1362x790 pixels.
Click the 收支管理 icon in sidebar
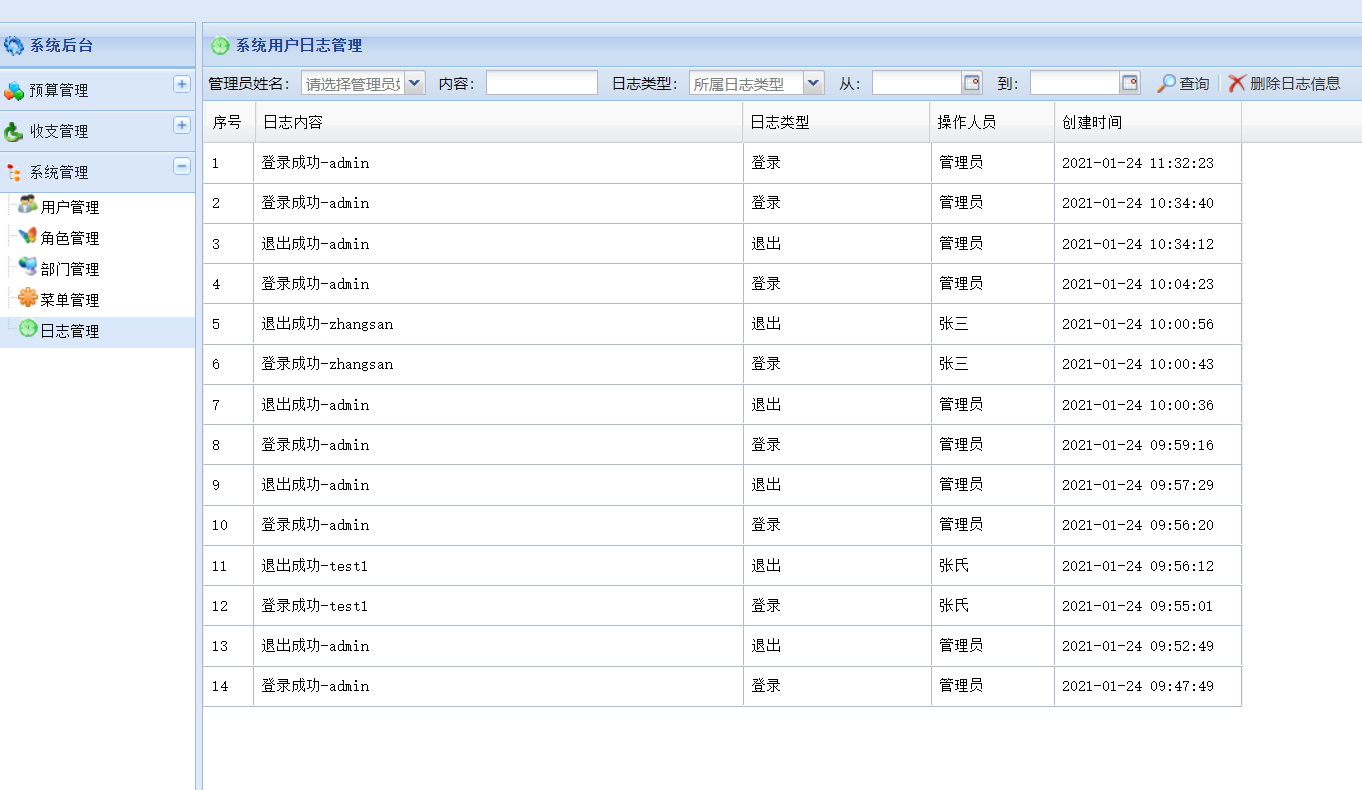(x=14, y=131)
